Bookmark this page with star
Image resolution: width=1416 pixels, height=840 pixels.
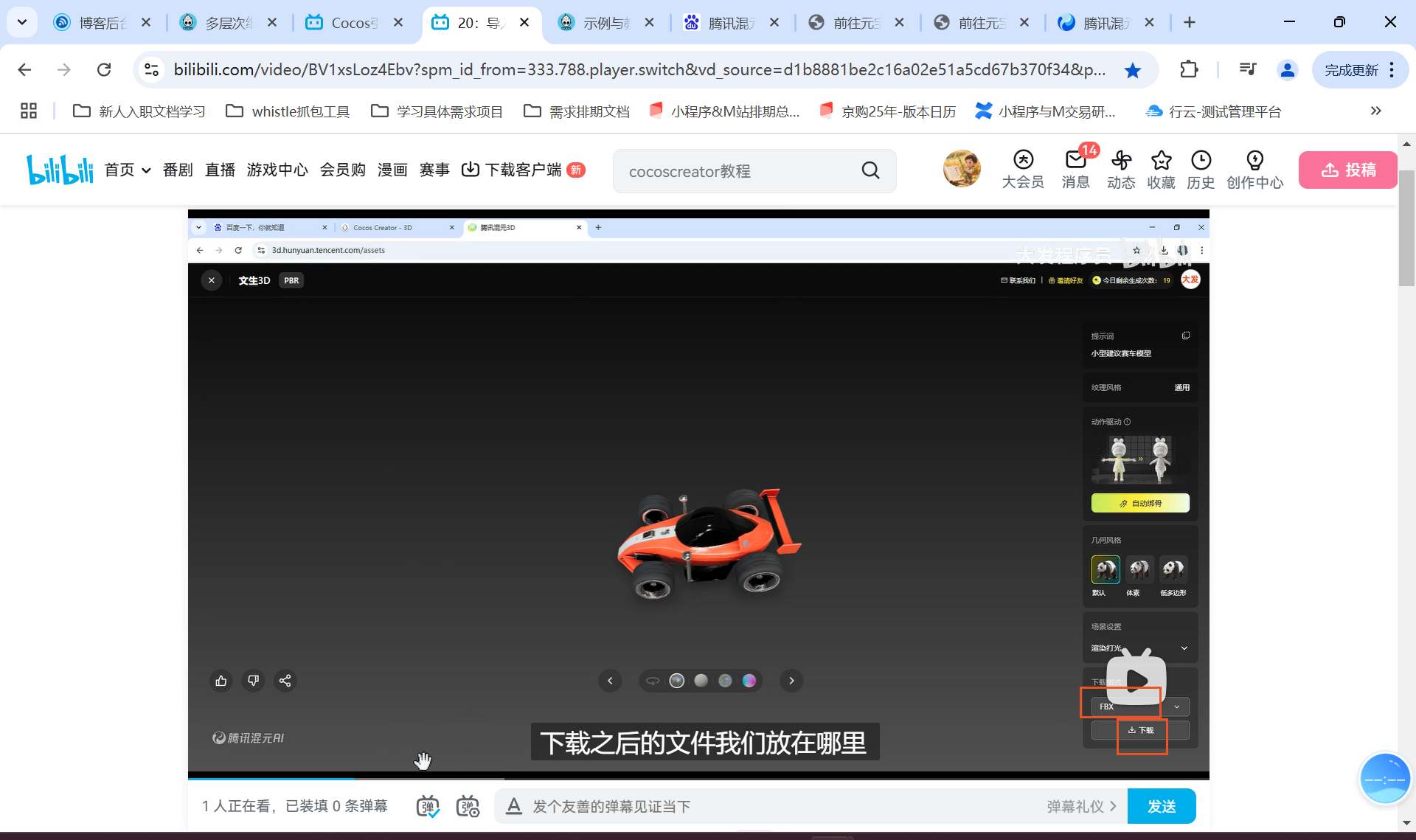[x=1133, y=70]
